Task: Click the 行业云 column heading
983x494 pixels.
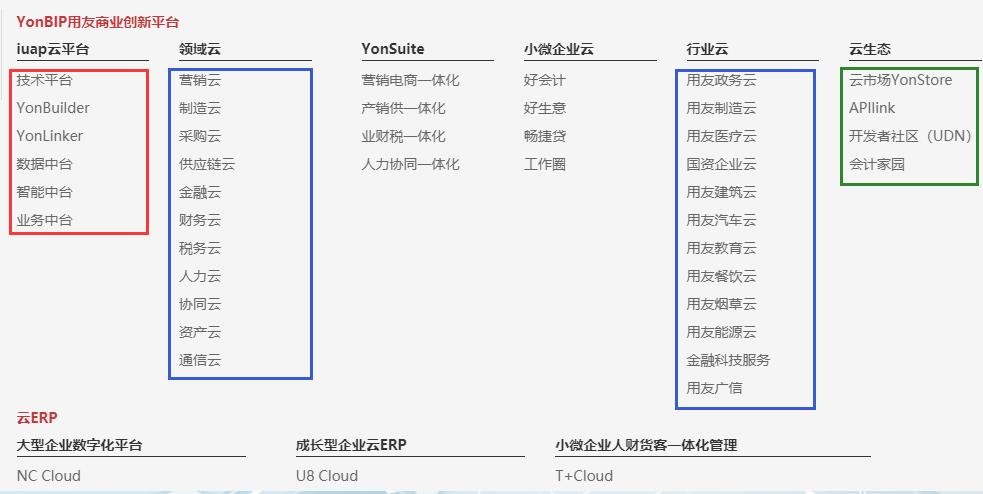Action: [707, 49]
